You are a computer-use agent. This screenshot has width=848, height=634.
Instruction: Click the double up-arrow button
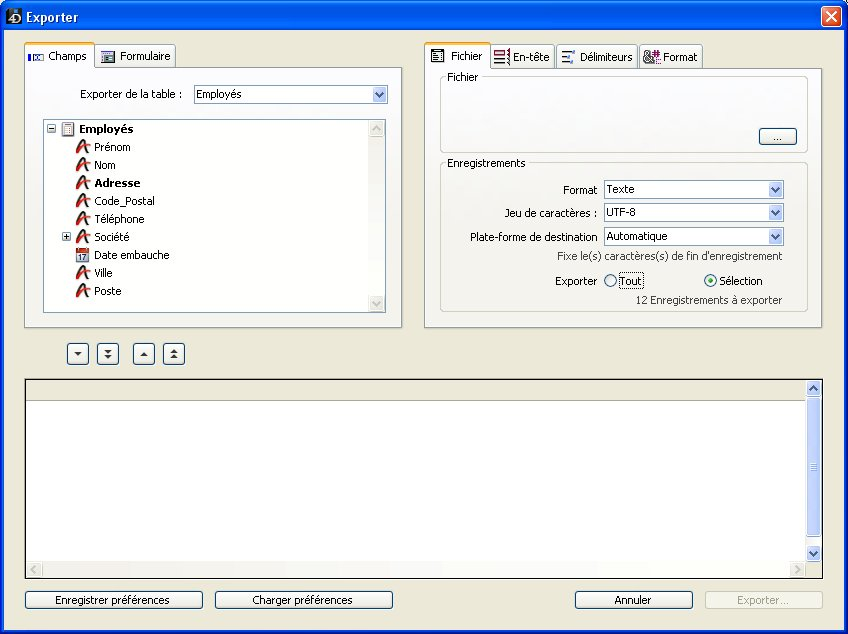[174, 354]
